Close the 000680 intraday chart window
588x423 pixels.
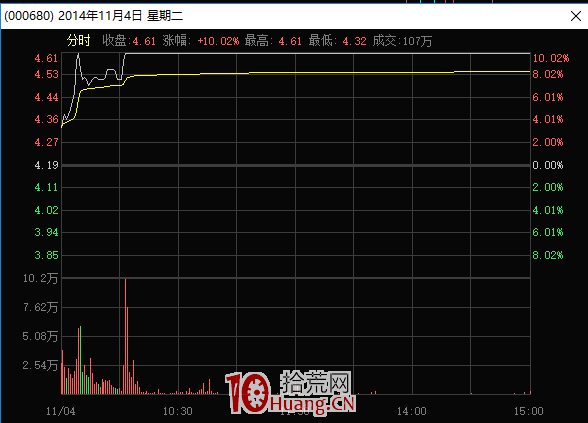tap(576, 16)
